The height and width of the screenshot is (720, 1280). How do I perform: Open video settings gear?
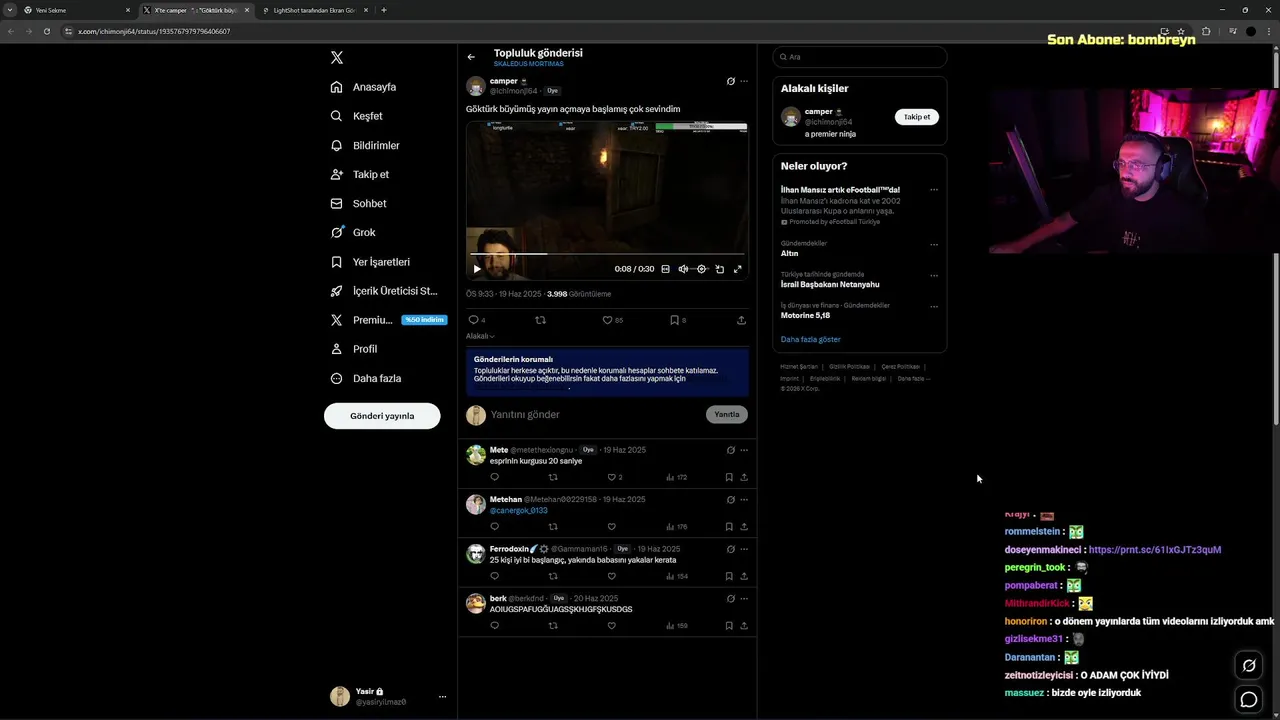(701, 269)
